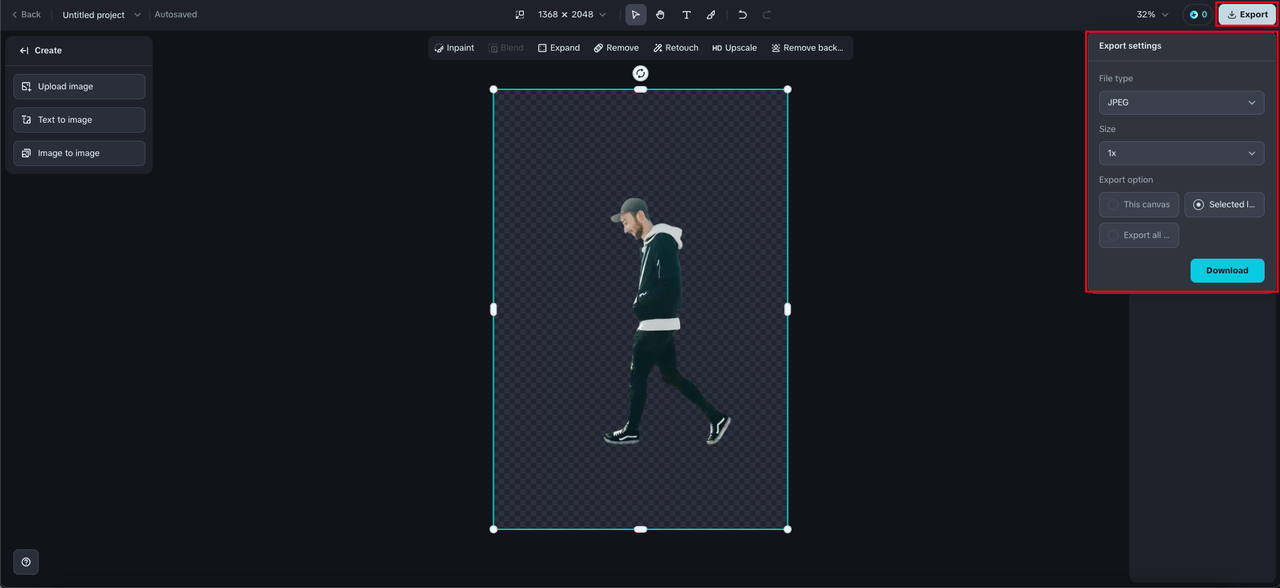Expand the 32% zoom level dropdown
The width and height of the screenshot is (1280, 588).
click(x=1152, y=15)
